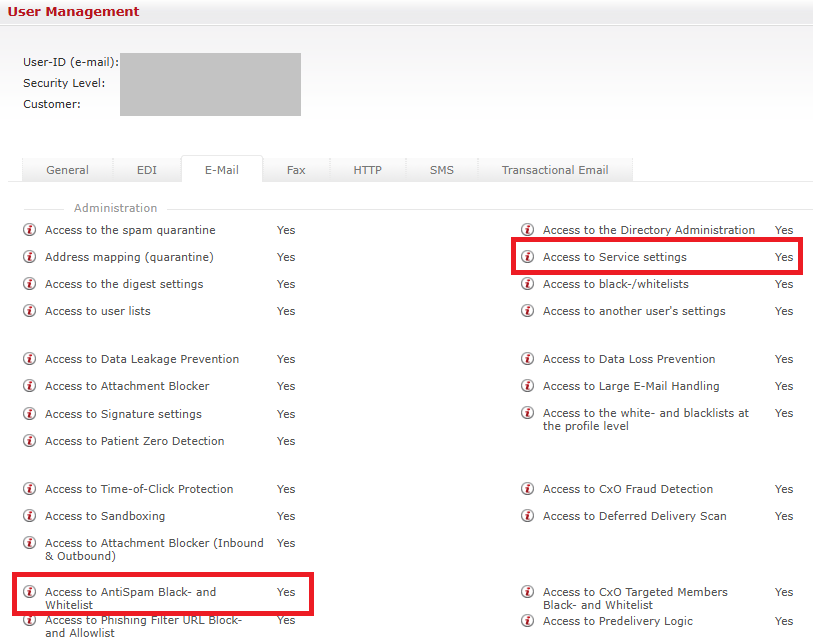This screenshot has width=813, height=642.
Task: Click info icon beside Access to Patient Zero Detection
Action: 30,441
